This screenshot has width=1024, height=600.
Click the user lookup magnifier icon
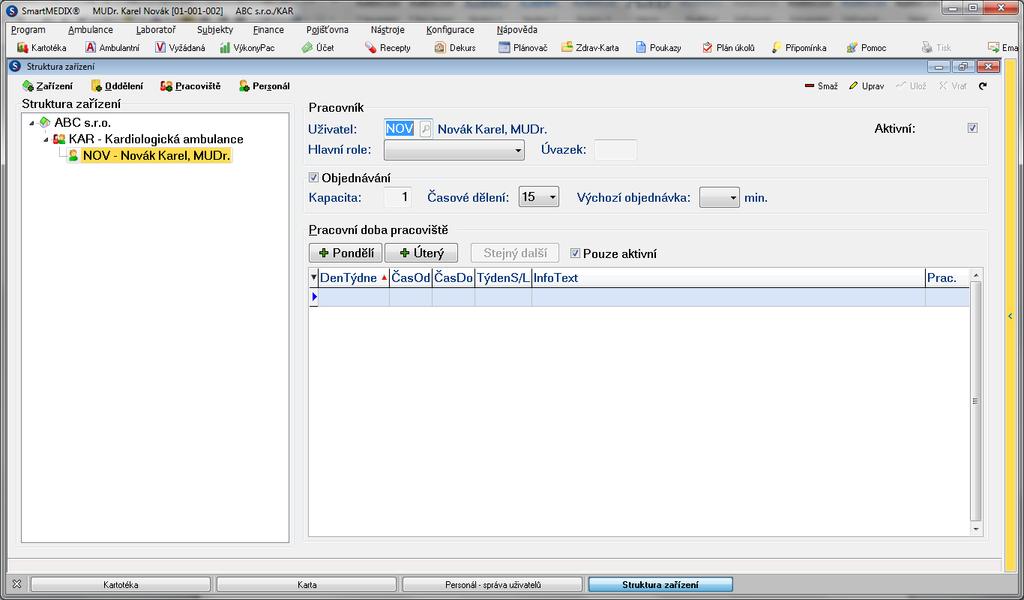click(425, 129)
